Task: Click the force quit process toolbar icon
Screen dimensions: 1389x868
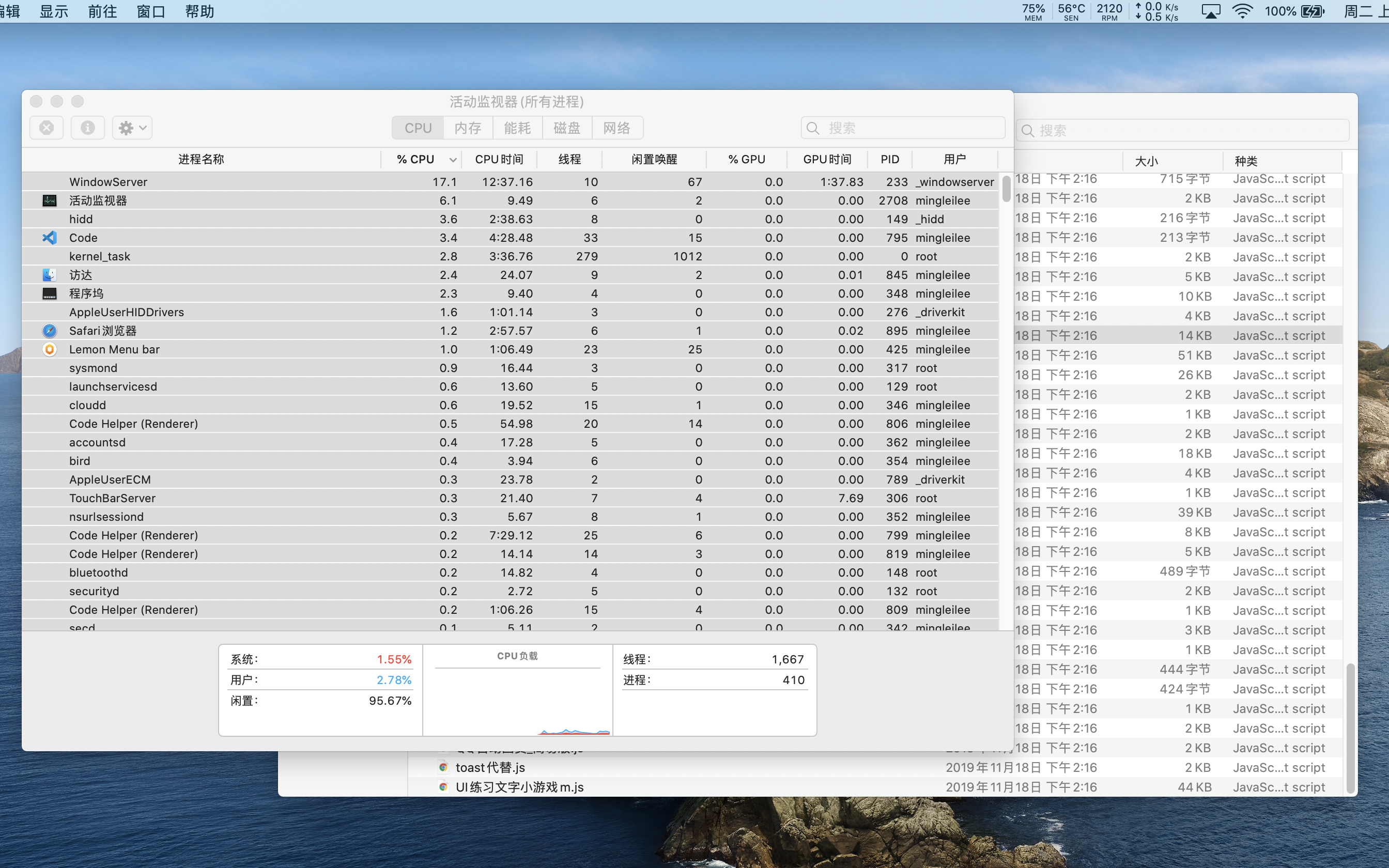Action: tap(47, 128)
